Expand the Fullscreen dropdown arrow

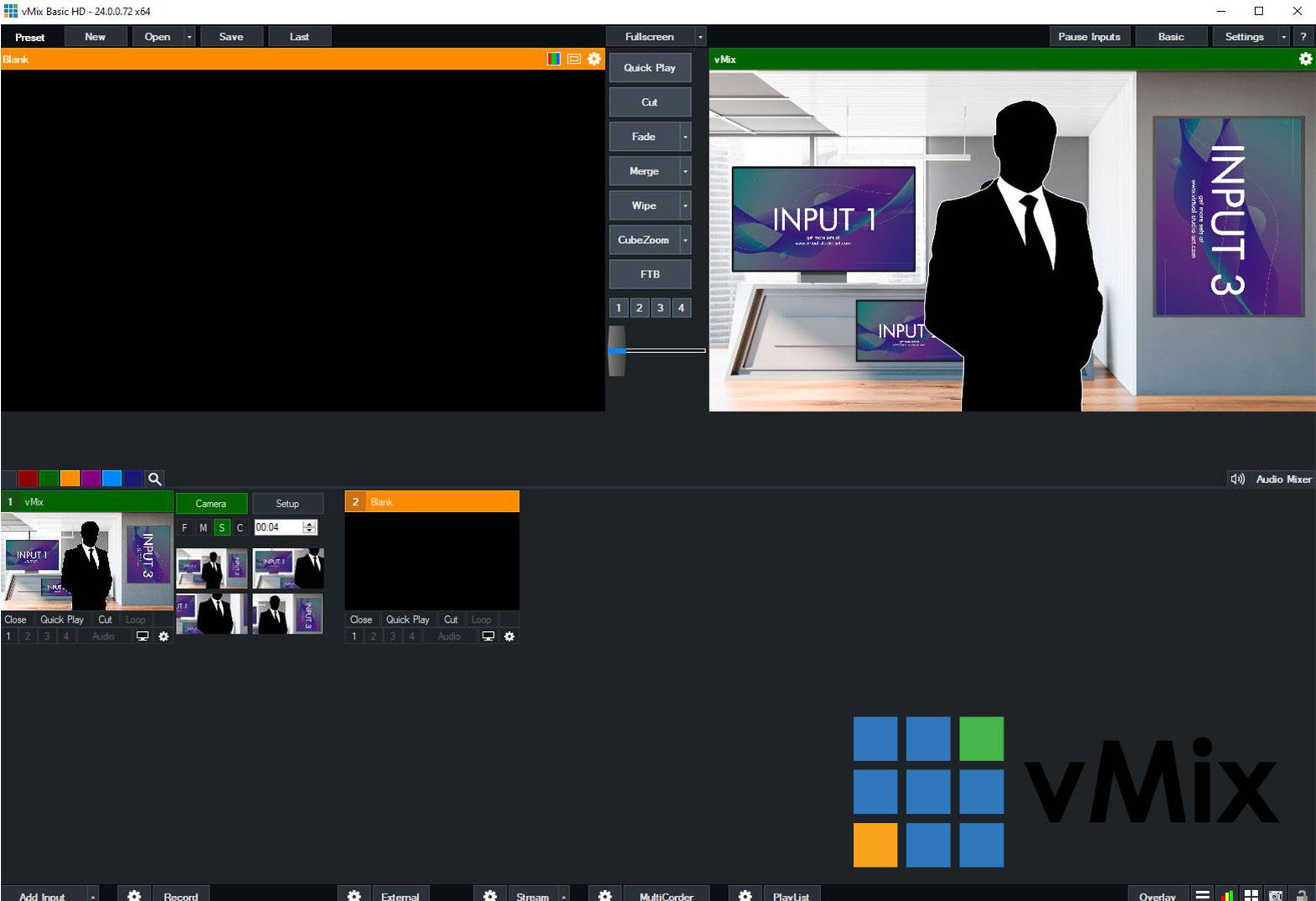(x=700, y=37)
